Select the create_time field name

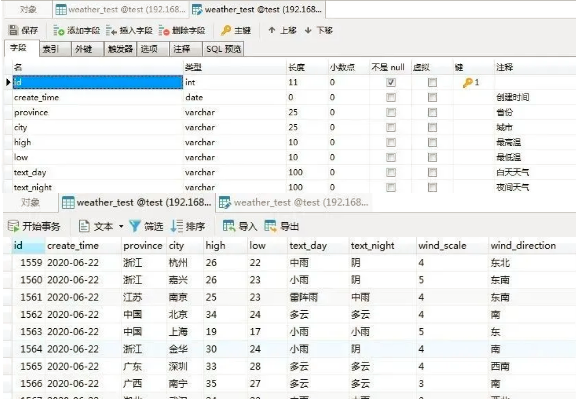(36, 97)
